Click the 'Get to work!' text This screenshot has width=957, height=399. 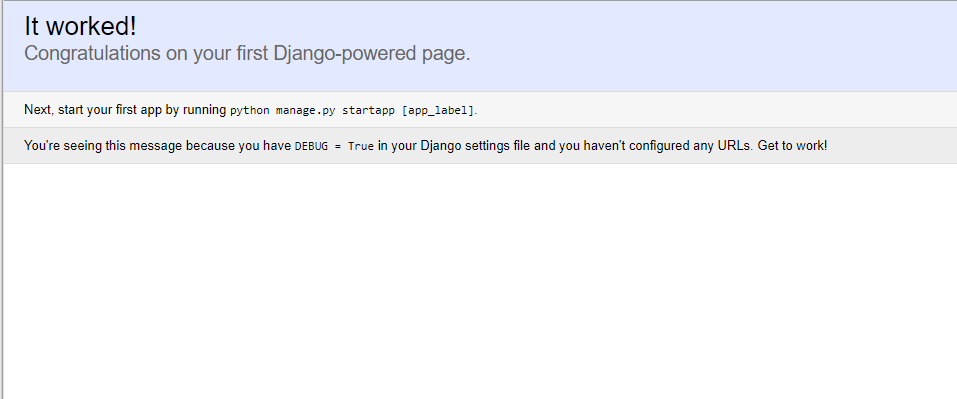point(792,146)
